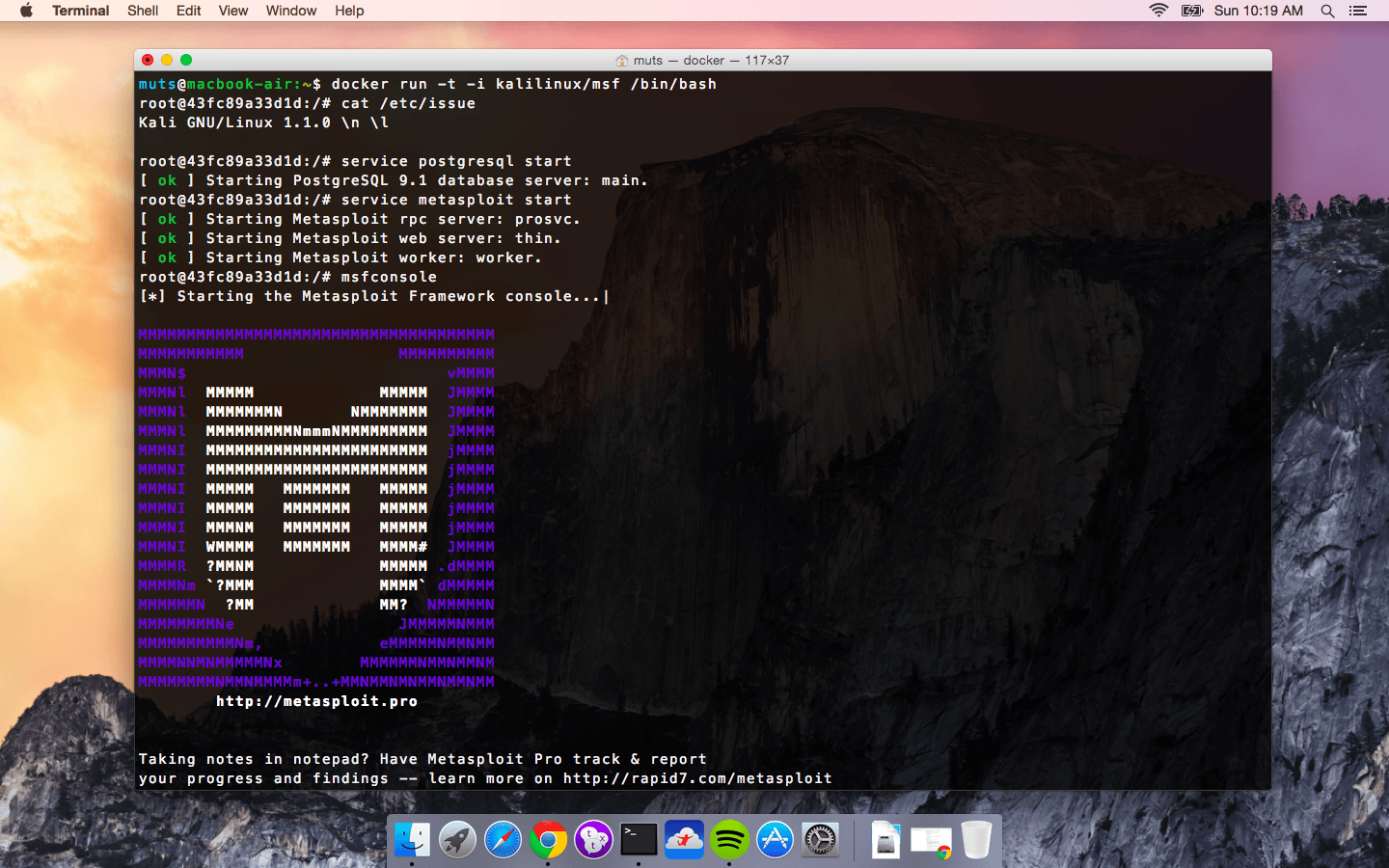This screenshot has width=1389, height=868.
Task: Open Spotify from the Dock
Action: (729, 840)
